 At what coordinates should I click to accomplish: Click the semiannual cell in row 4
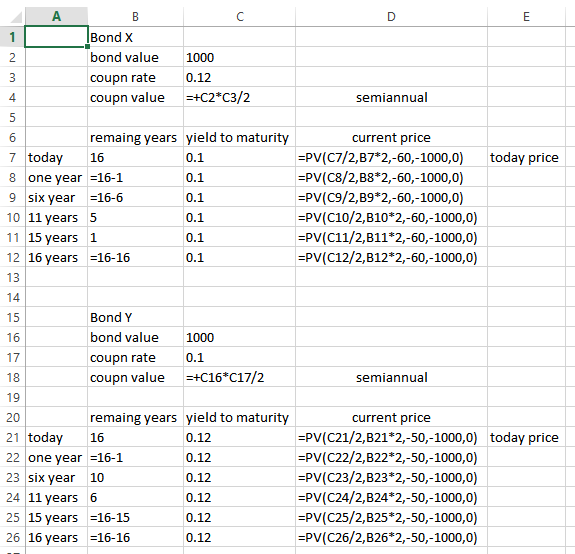391,98
